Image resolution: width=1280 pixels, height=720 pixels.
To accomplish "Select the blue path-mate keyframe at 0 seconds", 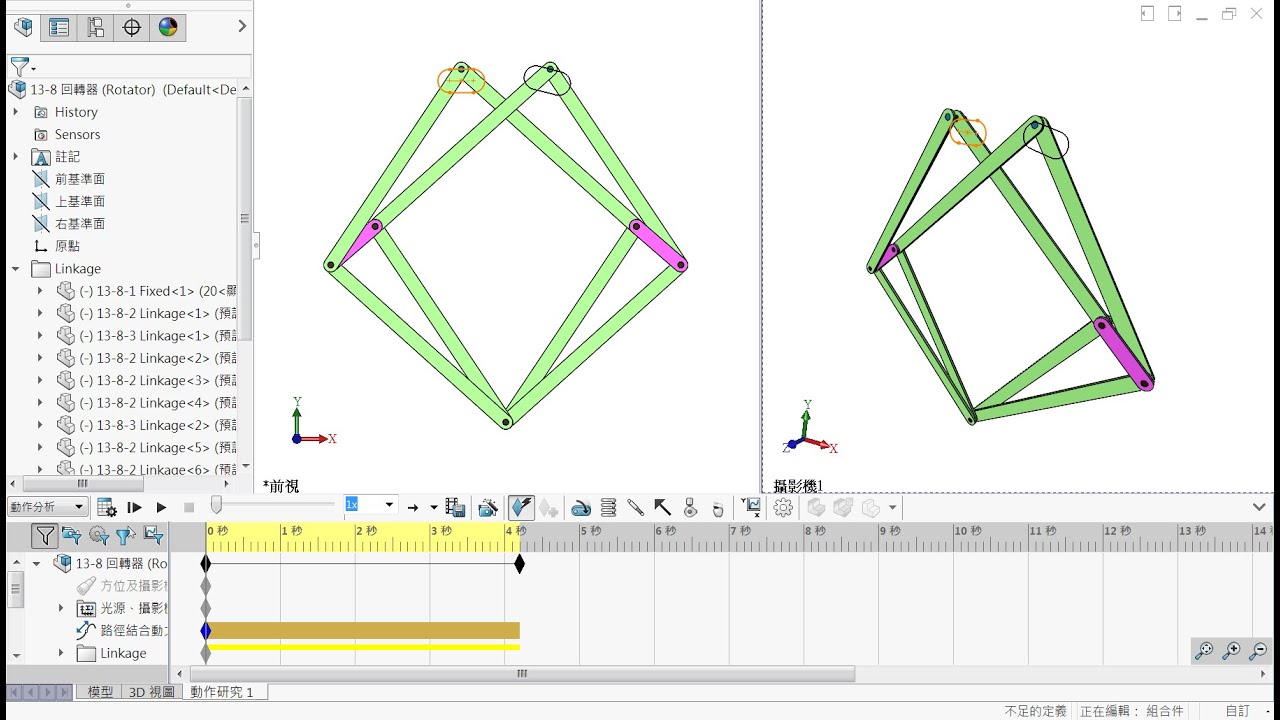I will (206, 631).
